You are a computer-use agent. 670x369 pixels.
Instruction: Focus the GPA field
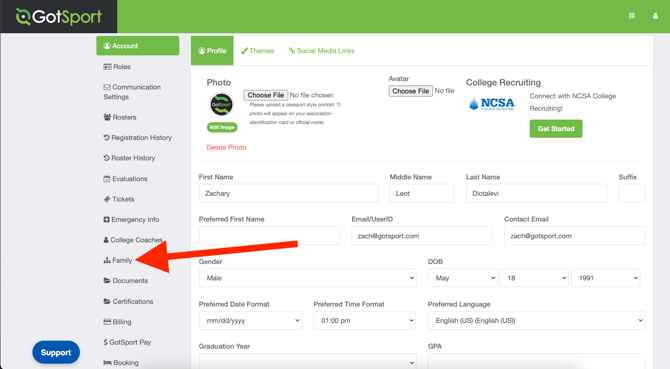[x=536, y=361]
